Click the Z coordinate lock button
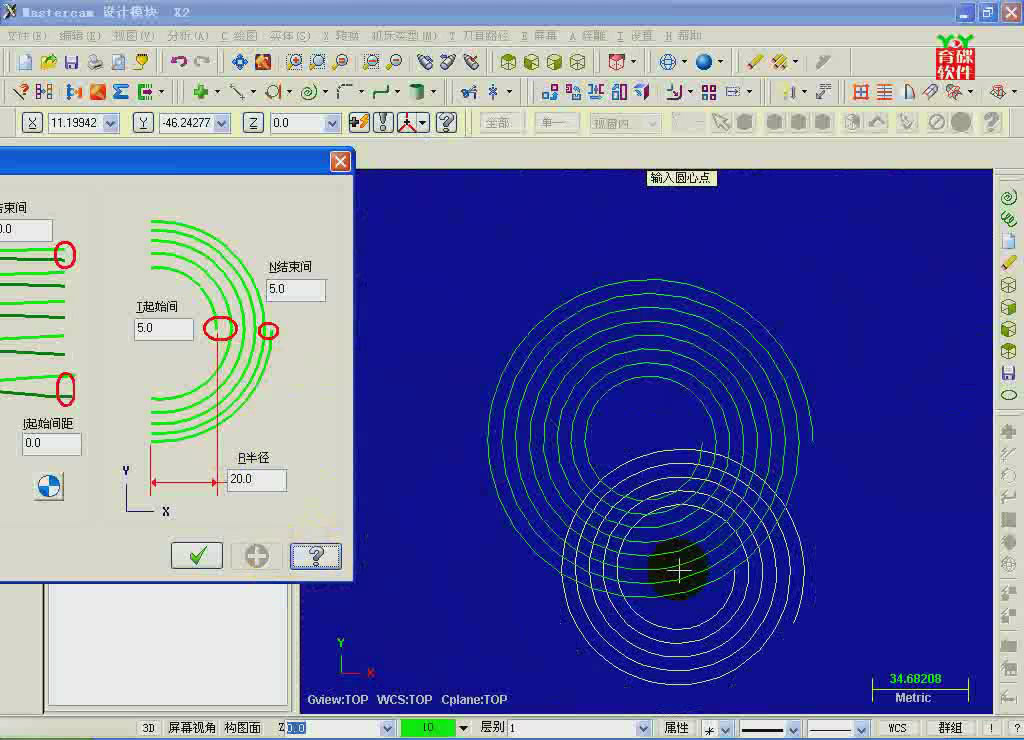Screen dimensions: 1024x740 coord(253,123)
